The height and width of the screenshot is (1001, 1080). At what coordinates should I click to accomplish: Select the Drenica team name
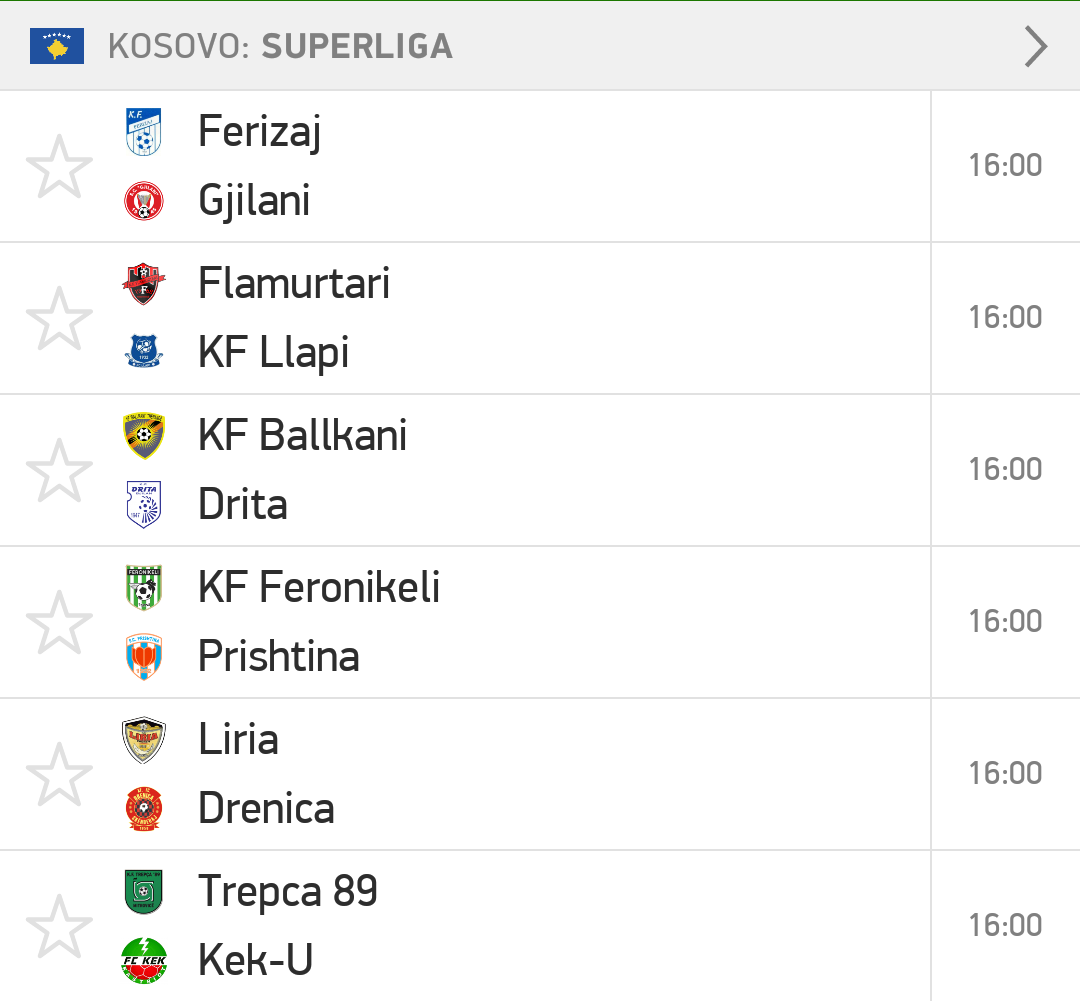pos(267,808)
